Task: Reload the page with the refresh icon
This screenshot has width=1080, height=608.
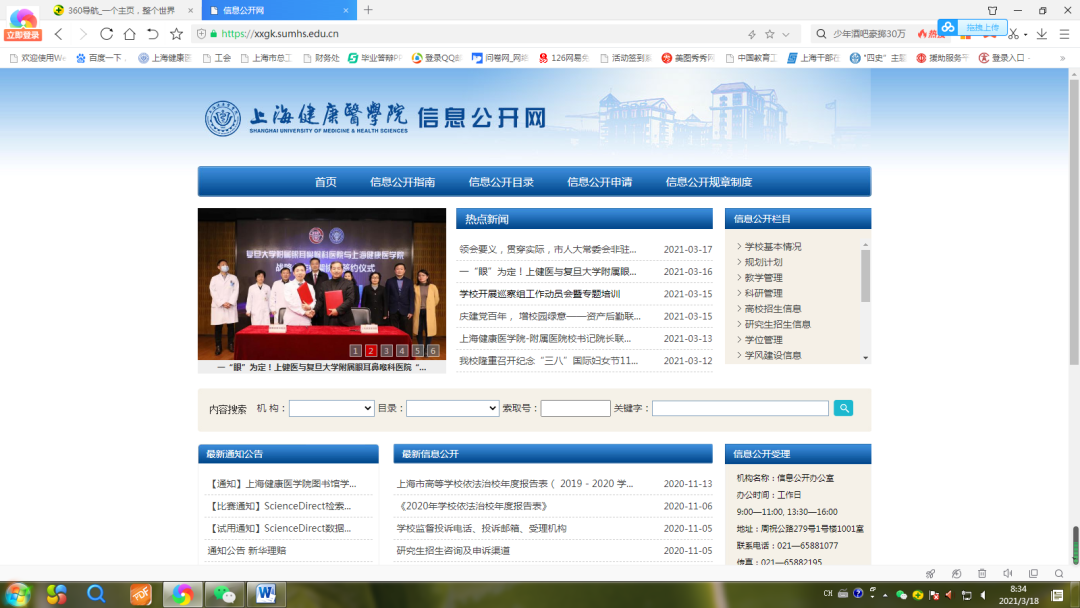Action: coord(106,34)
